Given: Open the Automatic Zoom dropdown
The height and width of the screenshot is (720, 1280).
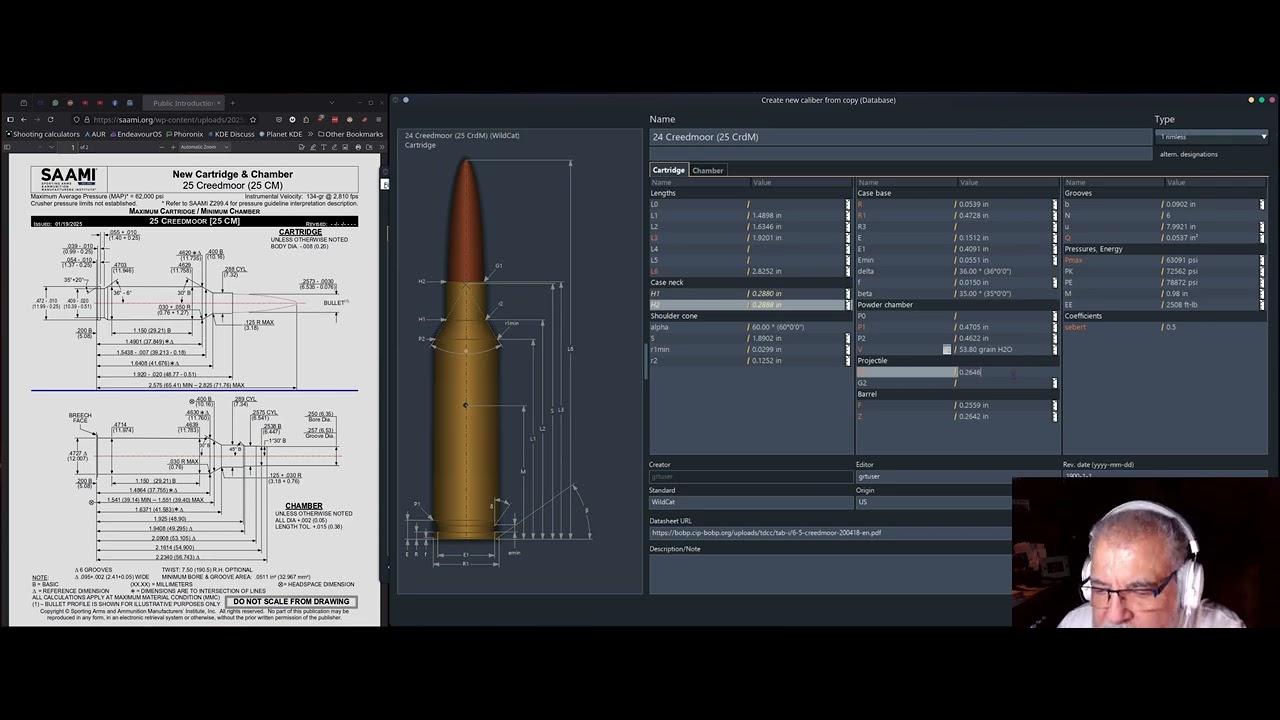Looking at the screenshot, I should point(204,147).
